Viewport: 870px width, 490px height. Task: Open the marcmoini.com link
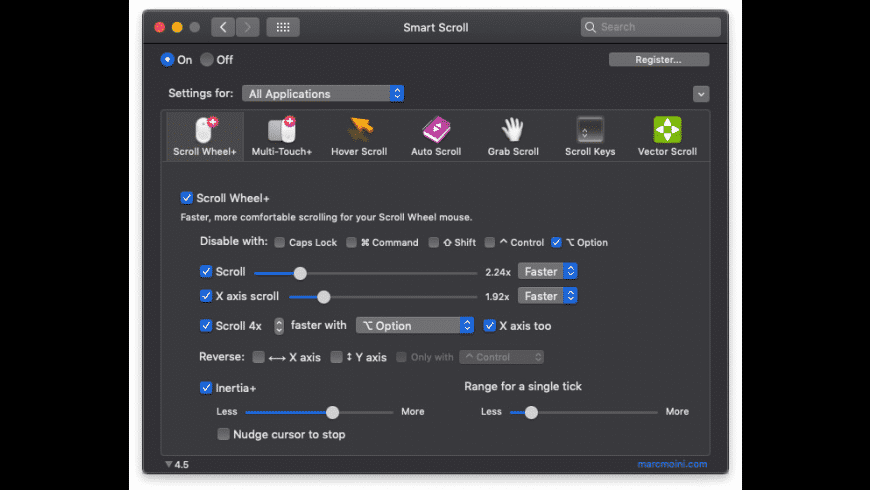pos(672,464)
